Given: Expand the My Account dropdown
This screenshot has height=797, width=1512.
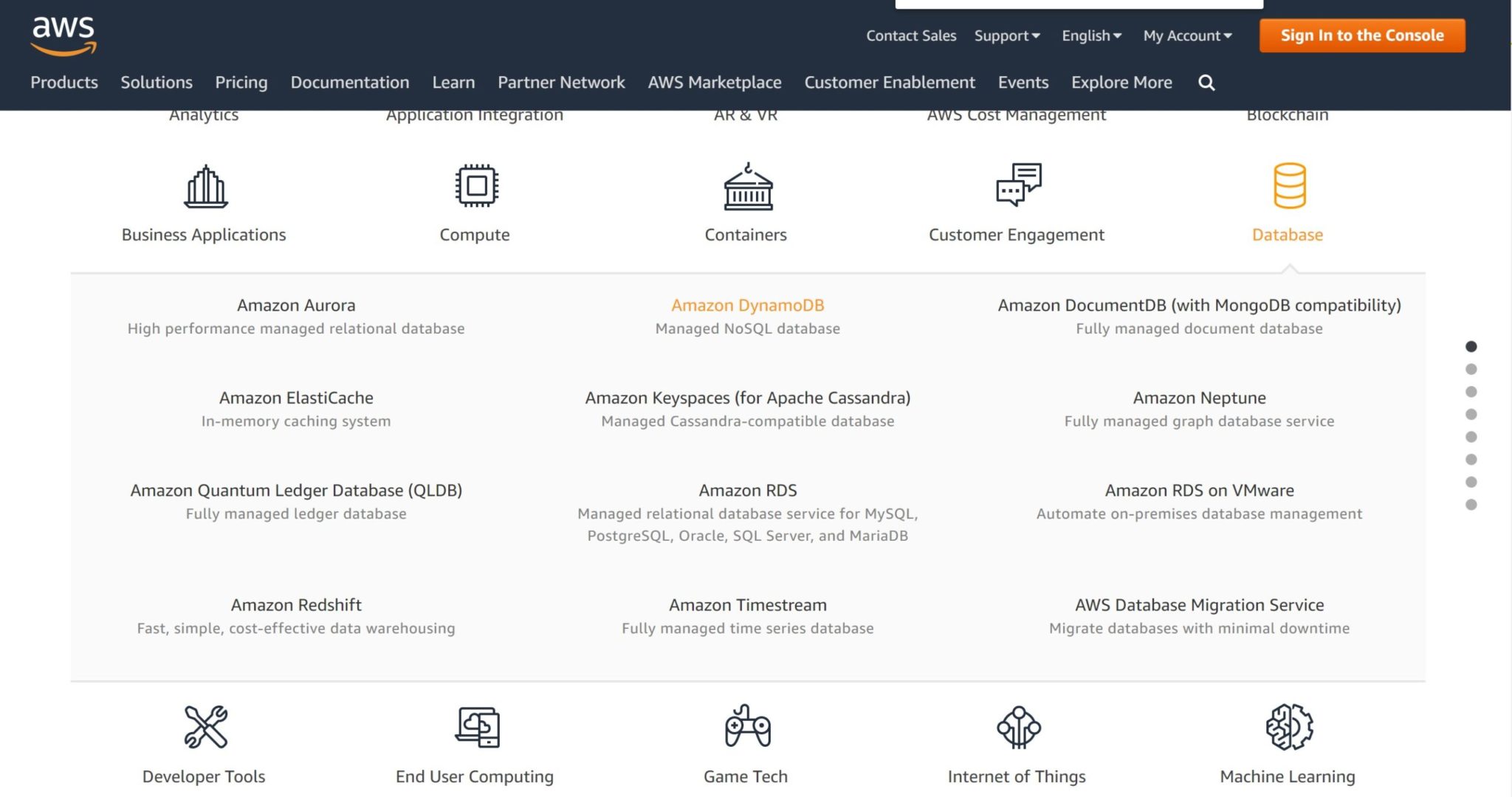Looking at the screenshot, I should (1187, 35).
